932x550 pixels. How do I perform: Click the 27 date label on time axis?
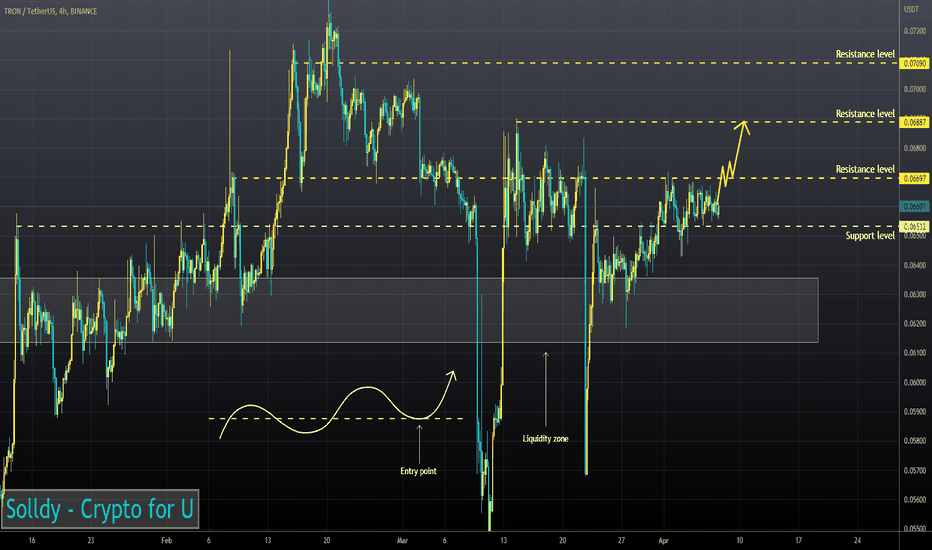click(x=621, y=540)
